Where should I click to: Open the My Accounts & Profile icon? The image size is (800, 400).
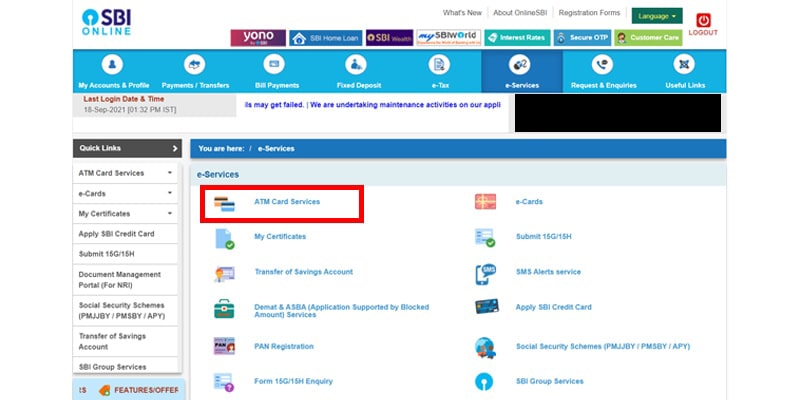(x=112, y=65)
